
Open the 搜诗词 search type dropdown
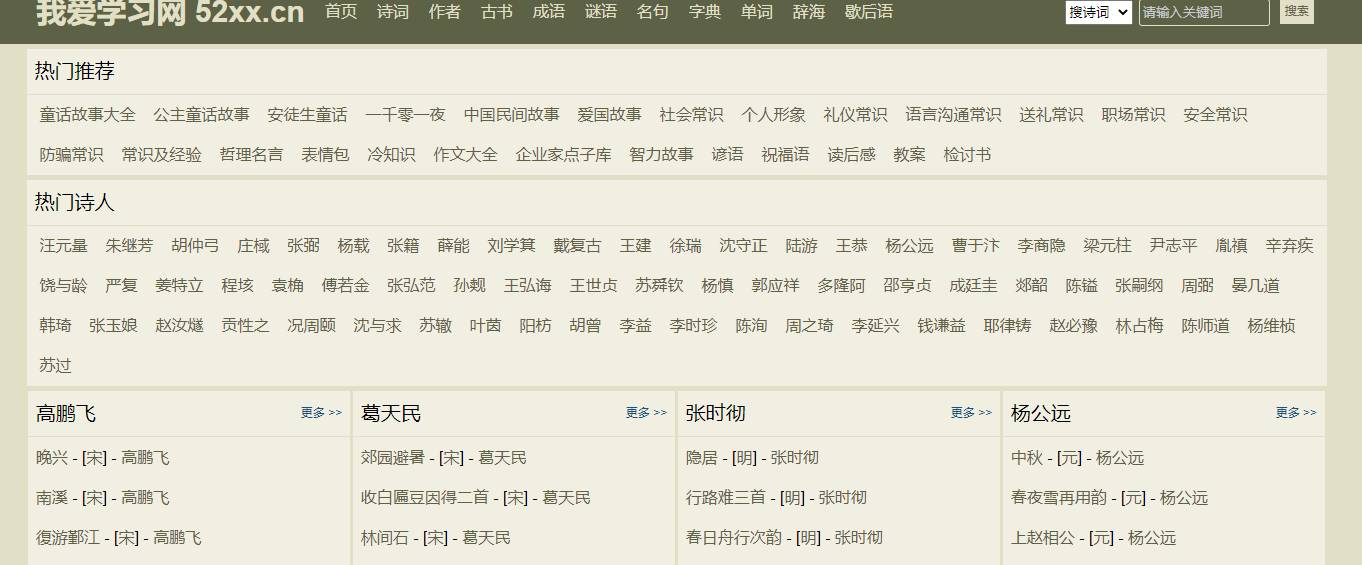(x=1098, y=12)
